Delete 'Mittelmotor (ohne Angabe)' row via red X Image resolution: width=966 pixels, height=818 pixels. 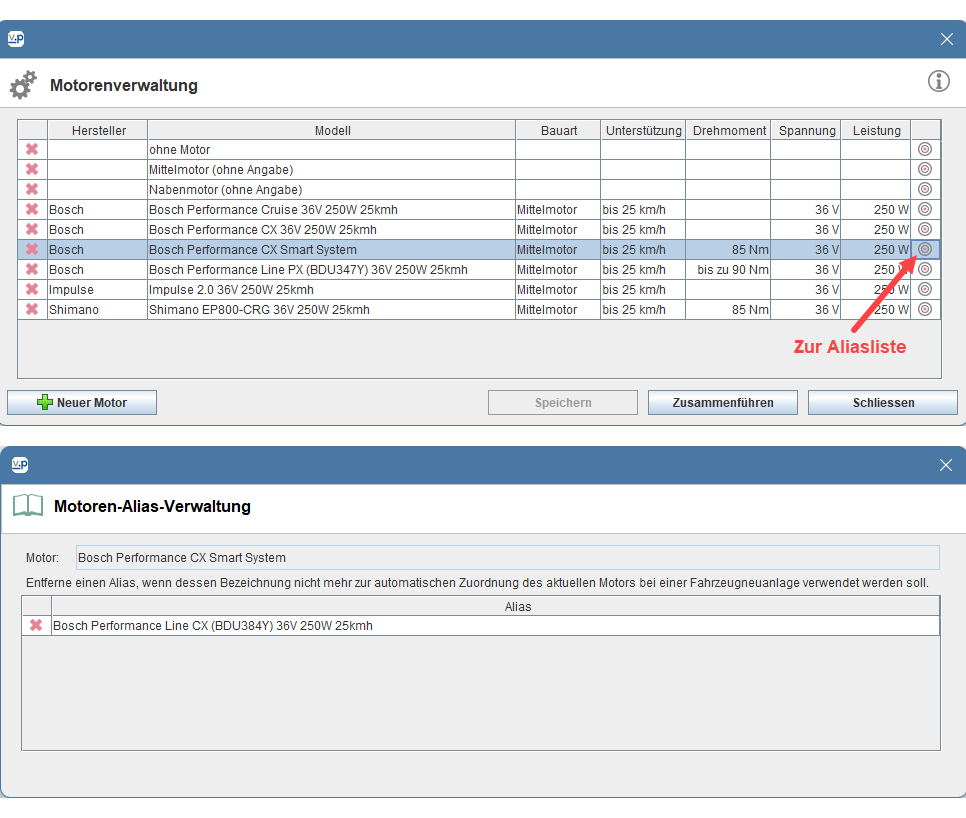(32, 169)
